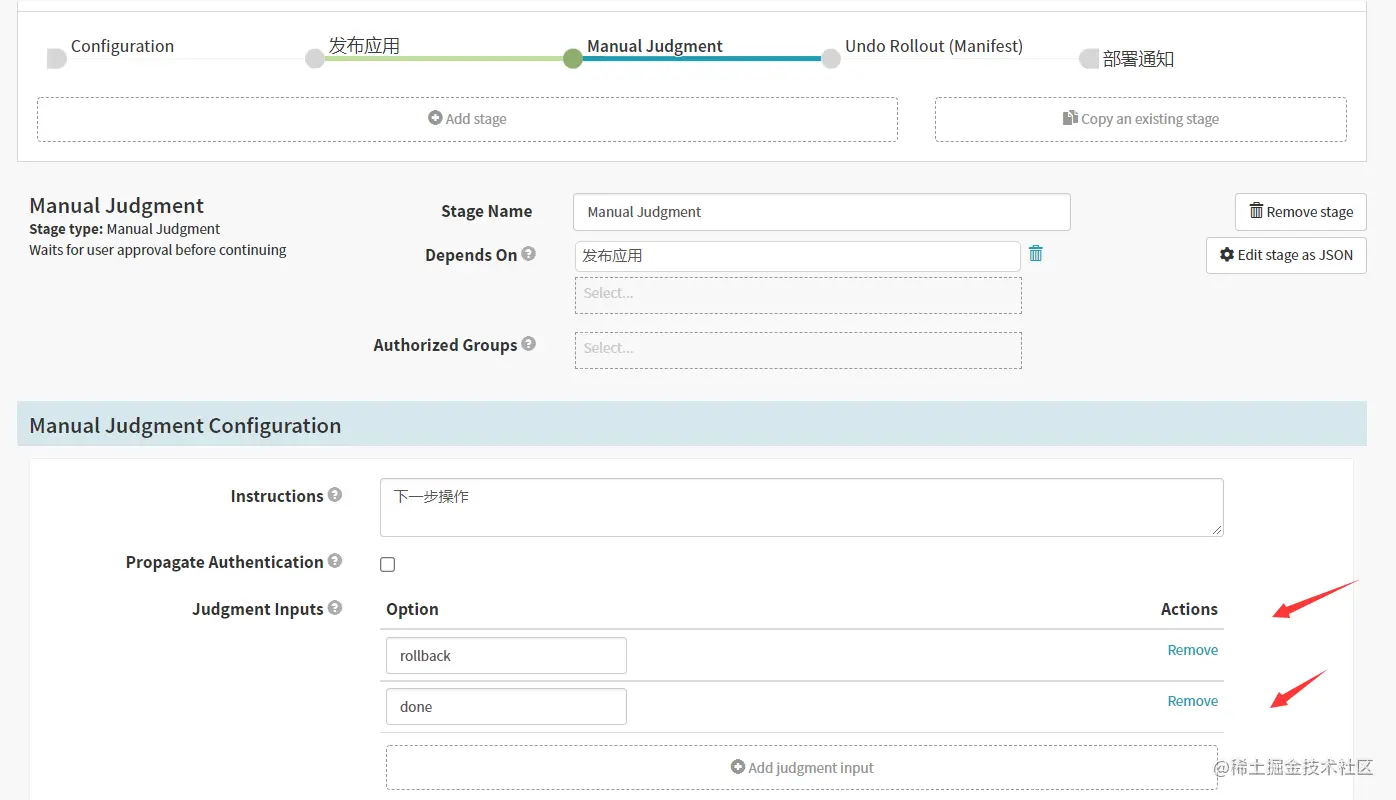The width and height of the screenshot is (1396, 800).
Task: Select the Undo Rollout (Manifest) stage node
Action: point(830,59)
